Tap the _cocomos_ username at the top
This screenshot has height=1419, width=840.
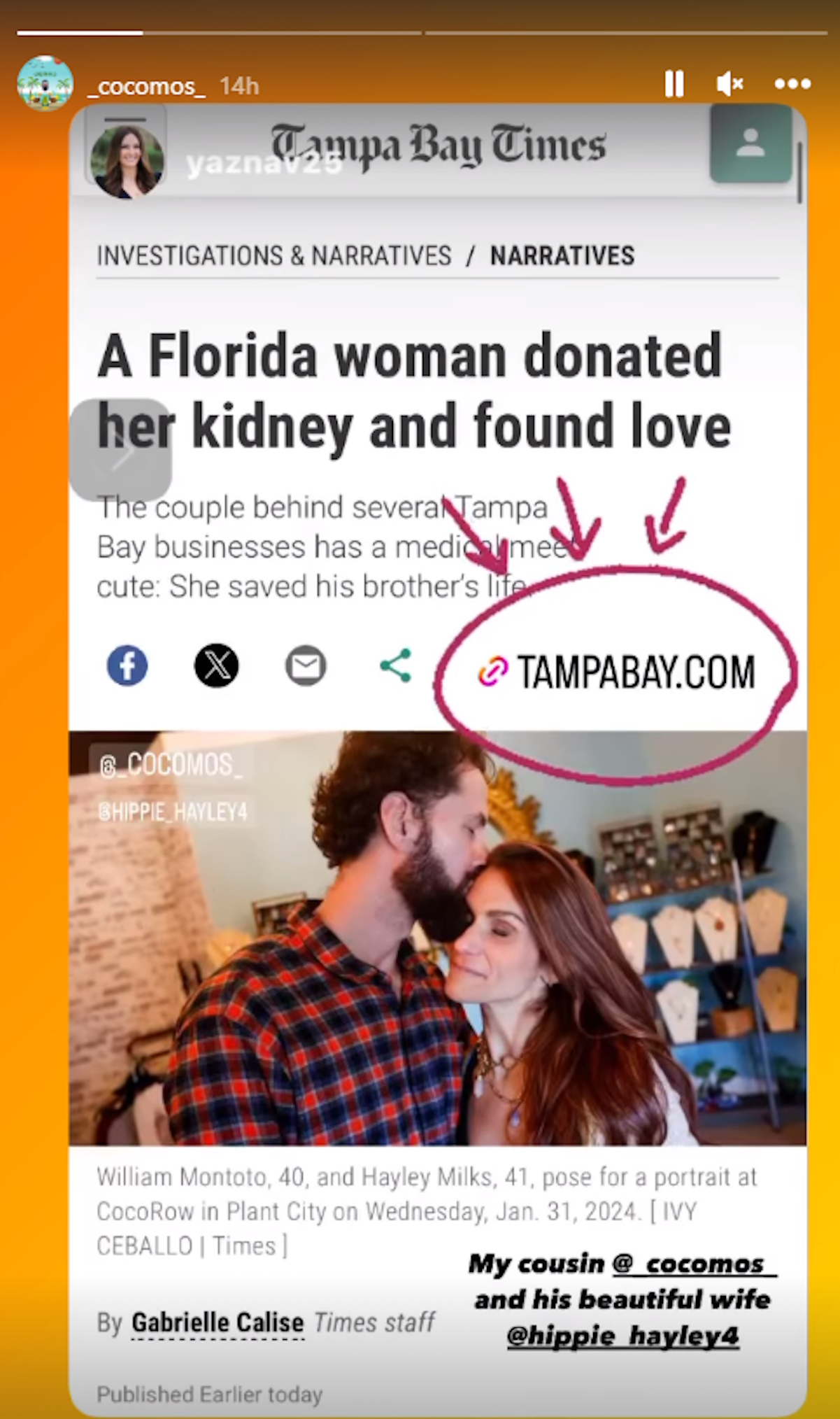click(x=147, y=86)
